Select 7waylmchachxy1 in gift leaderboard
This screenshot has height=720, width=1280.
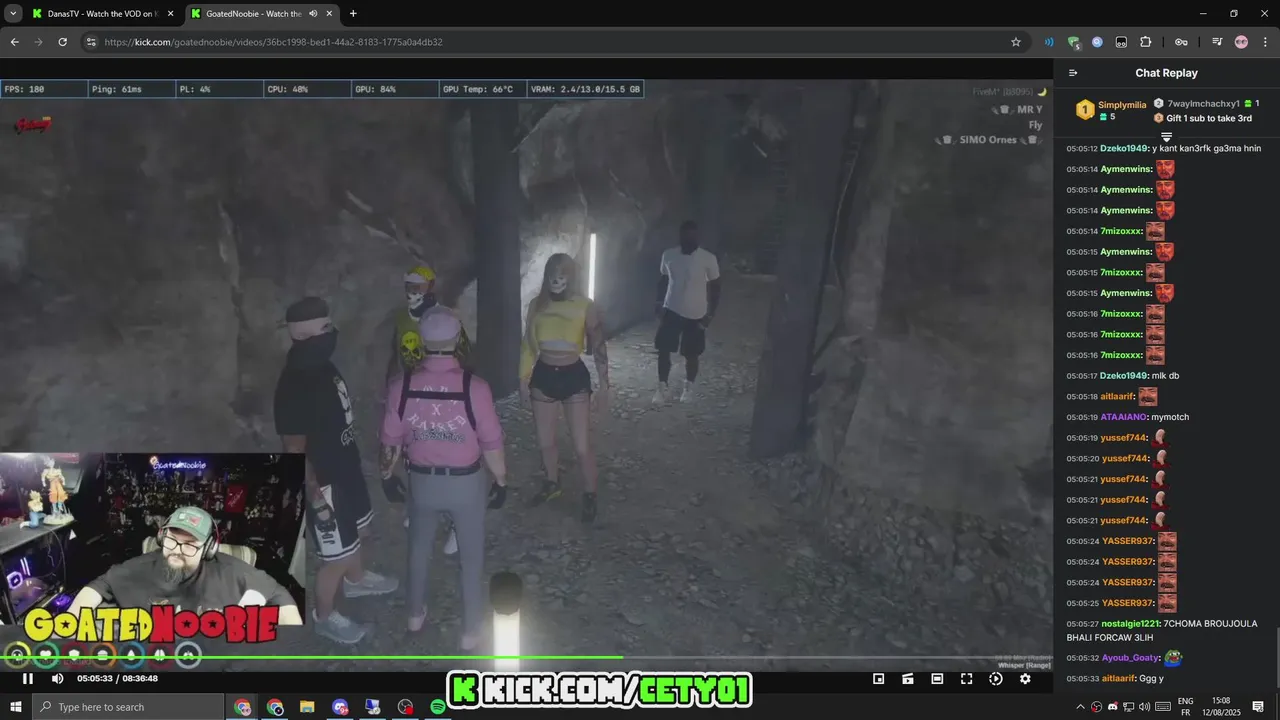(x=1203, y=104)
